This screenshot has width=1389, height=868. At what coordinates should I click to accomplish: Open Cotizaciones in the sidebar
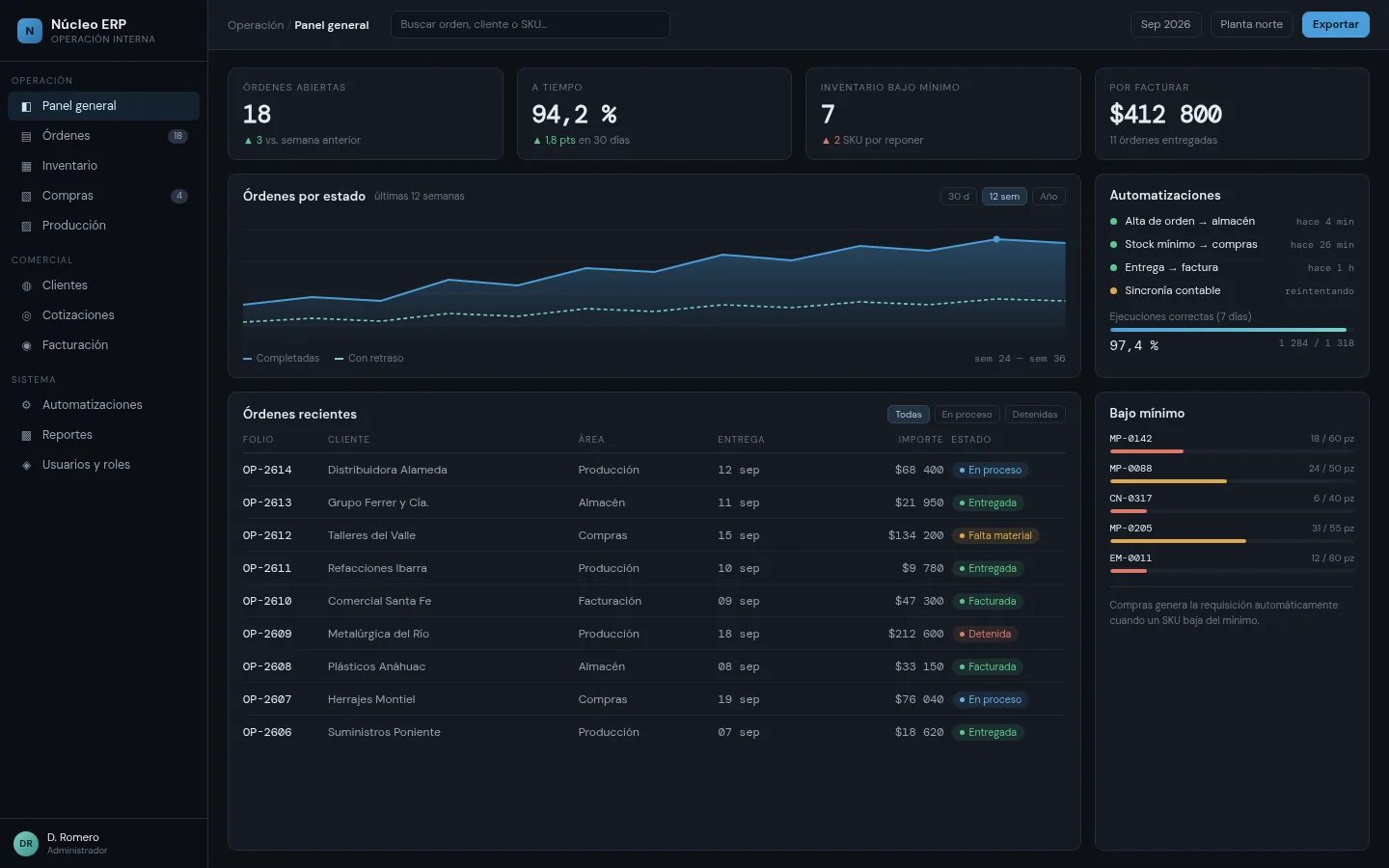click(103, 315)
